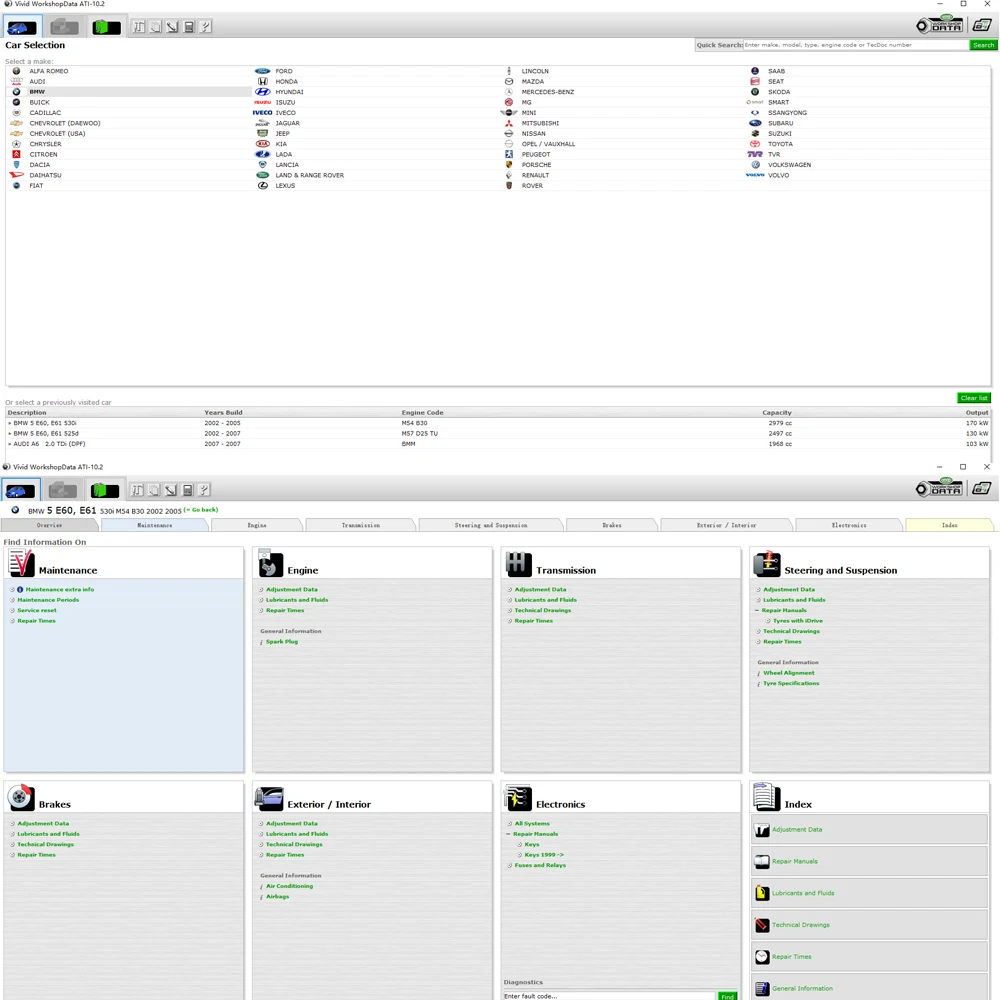Open Air Conditioning link
The width and height of the screenshot is (1000, 1000).
click(290, 886)
